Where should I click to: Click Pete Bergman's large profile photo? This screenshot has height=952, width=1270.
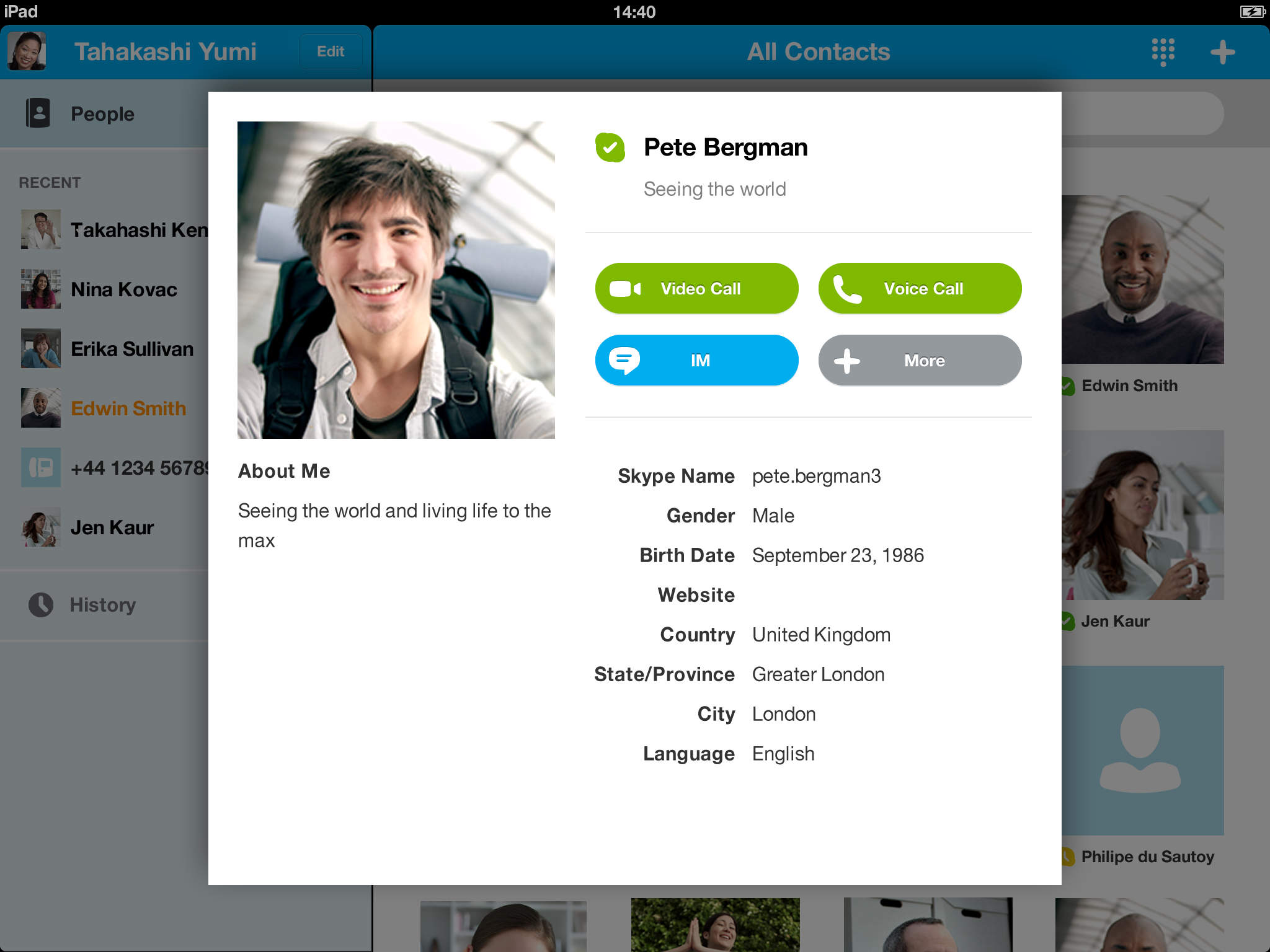point(396,280)
